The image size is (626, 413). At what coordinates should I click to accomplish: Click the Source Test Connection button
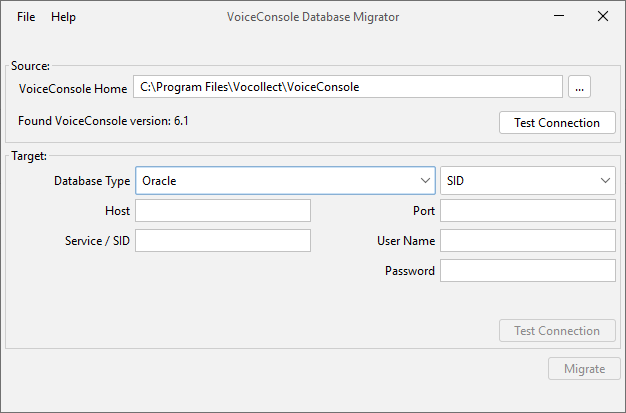point(557,123)
